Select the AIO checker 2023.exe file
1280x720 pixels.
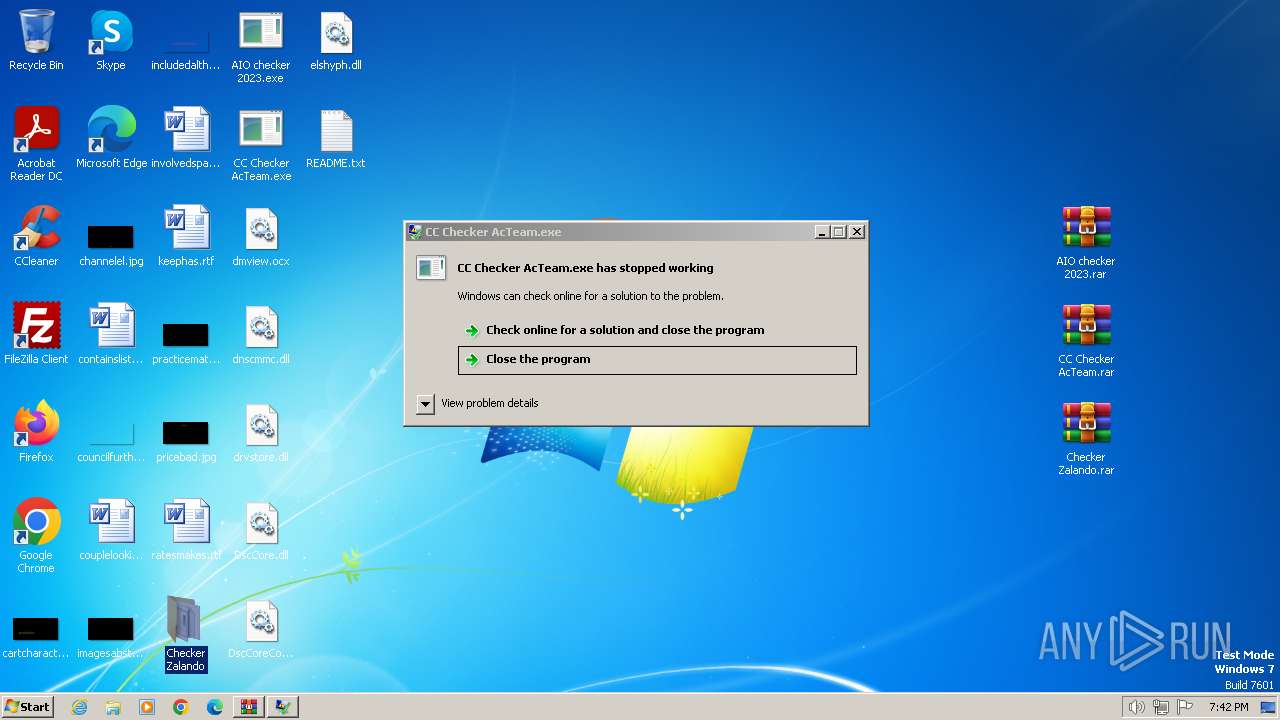[260, 47]
